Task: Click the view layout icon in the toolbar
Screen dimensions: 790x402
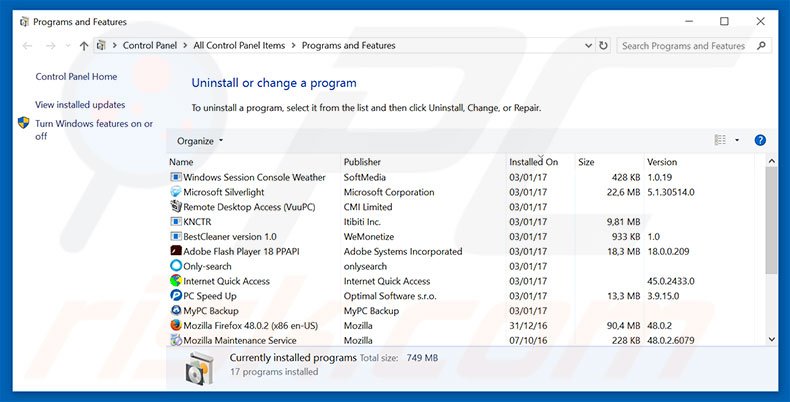Action: tap(720, 141)
